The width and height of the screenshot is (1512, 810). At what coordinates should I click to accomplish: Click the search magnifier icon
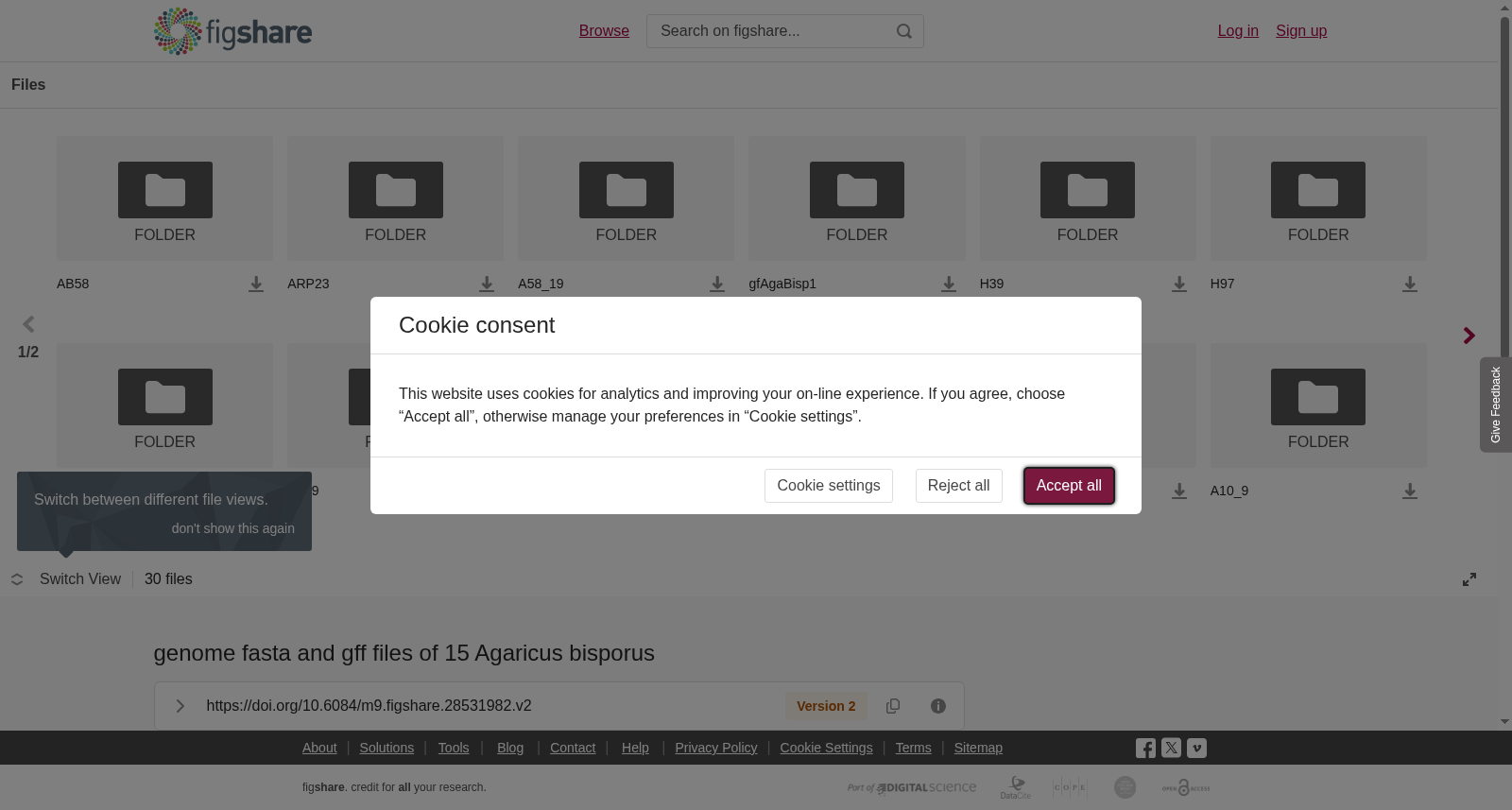[x=904, y=31]
